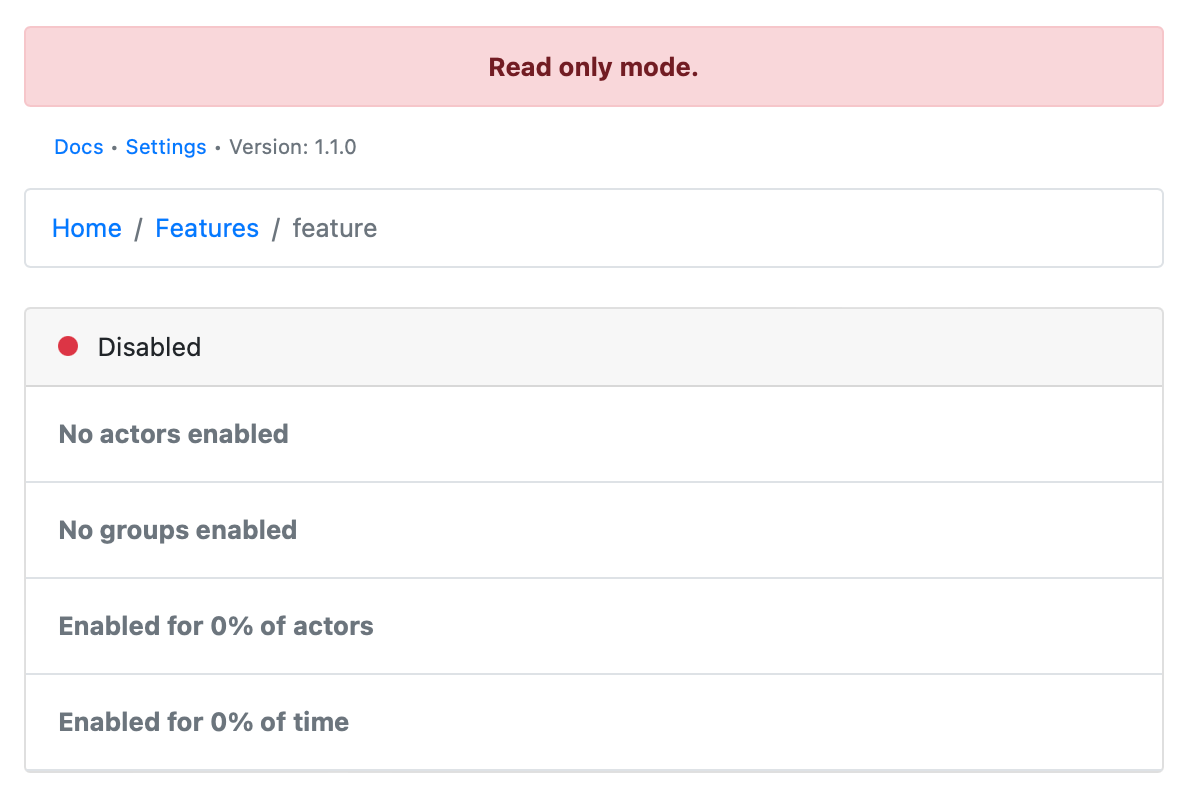Click the 'Enabled for 0% of actors' row
The height and width of the screenshot is (796, 1190).
pos(216,626)
